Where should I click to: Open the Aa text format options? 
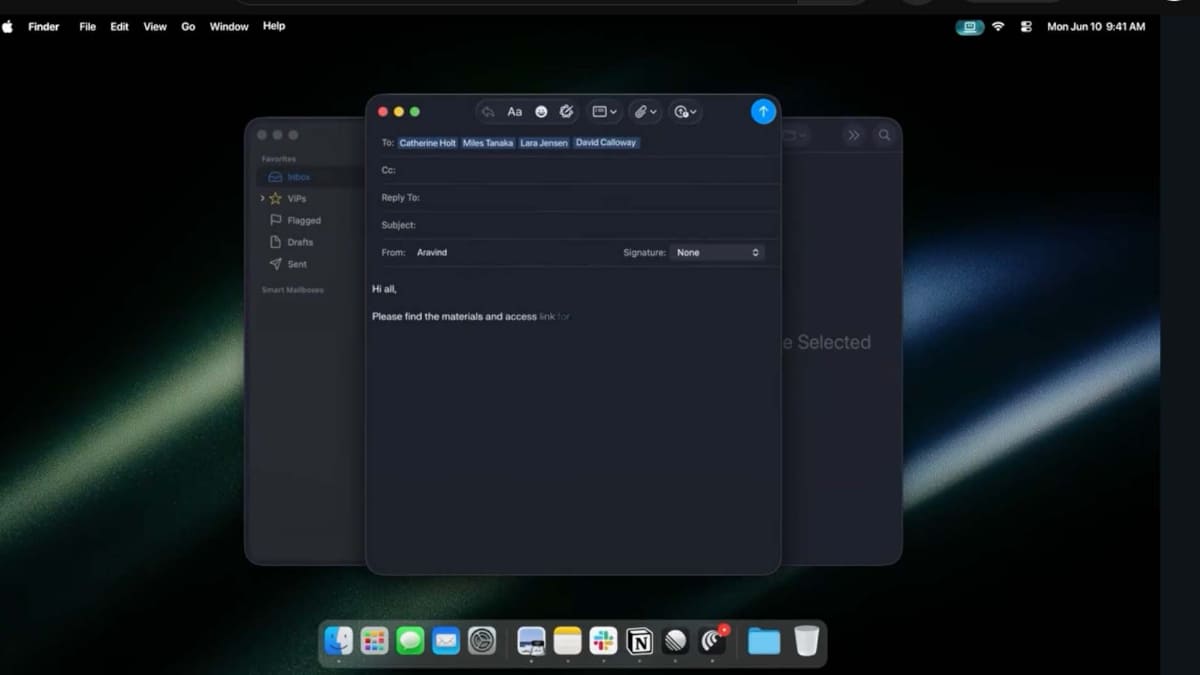click(514, 112)
